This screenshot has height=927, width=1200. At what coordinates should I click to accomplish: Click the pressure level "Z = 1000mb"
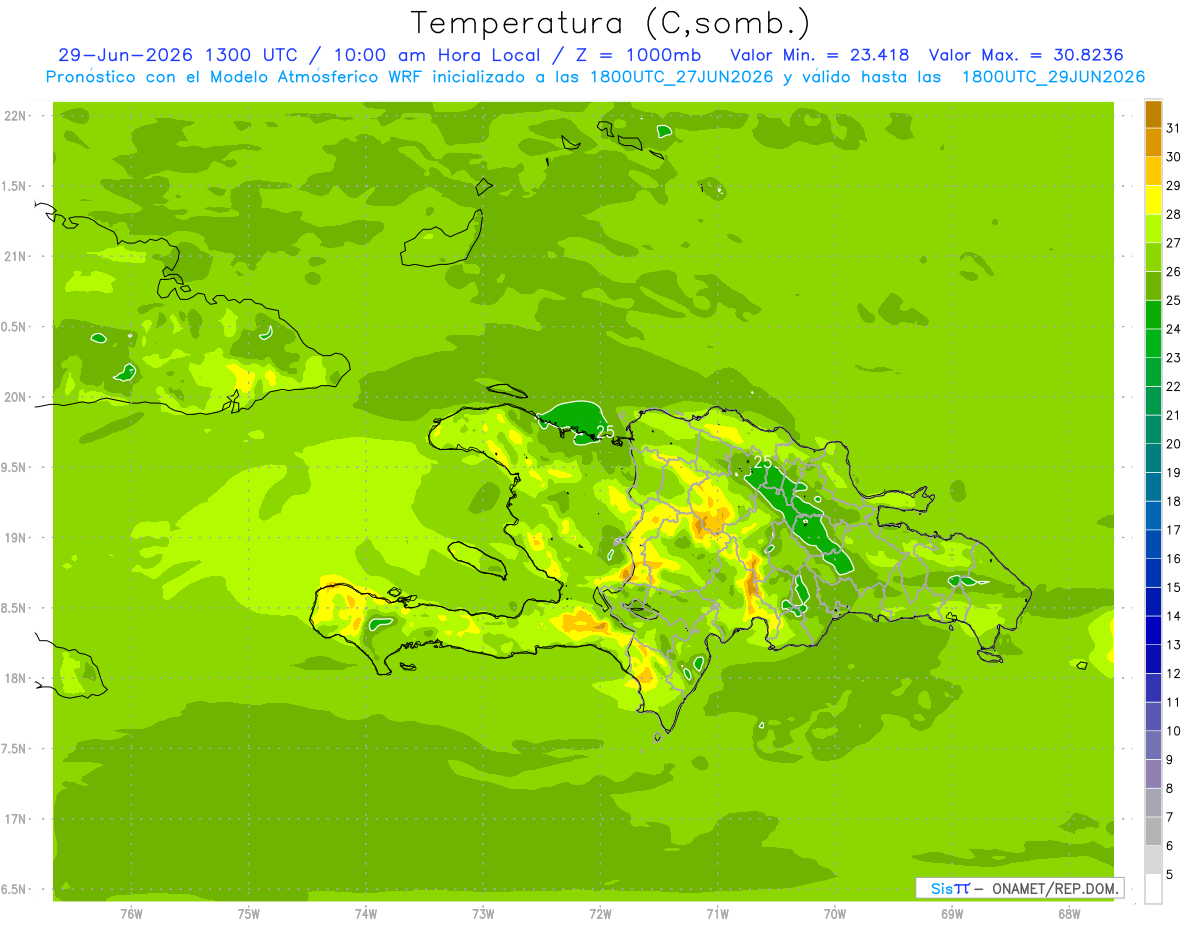636,55
